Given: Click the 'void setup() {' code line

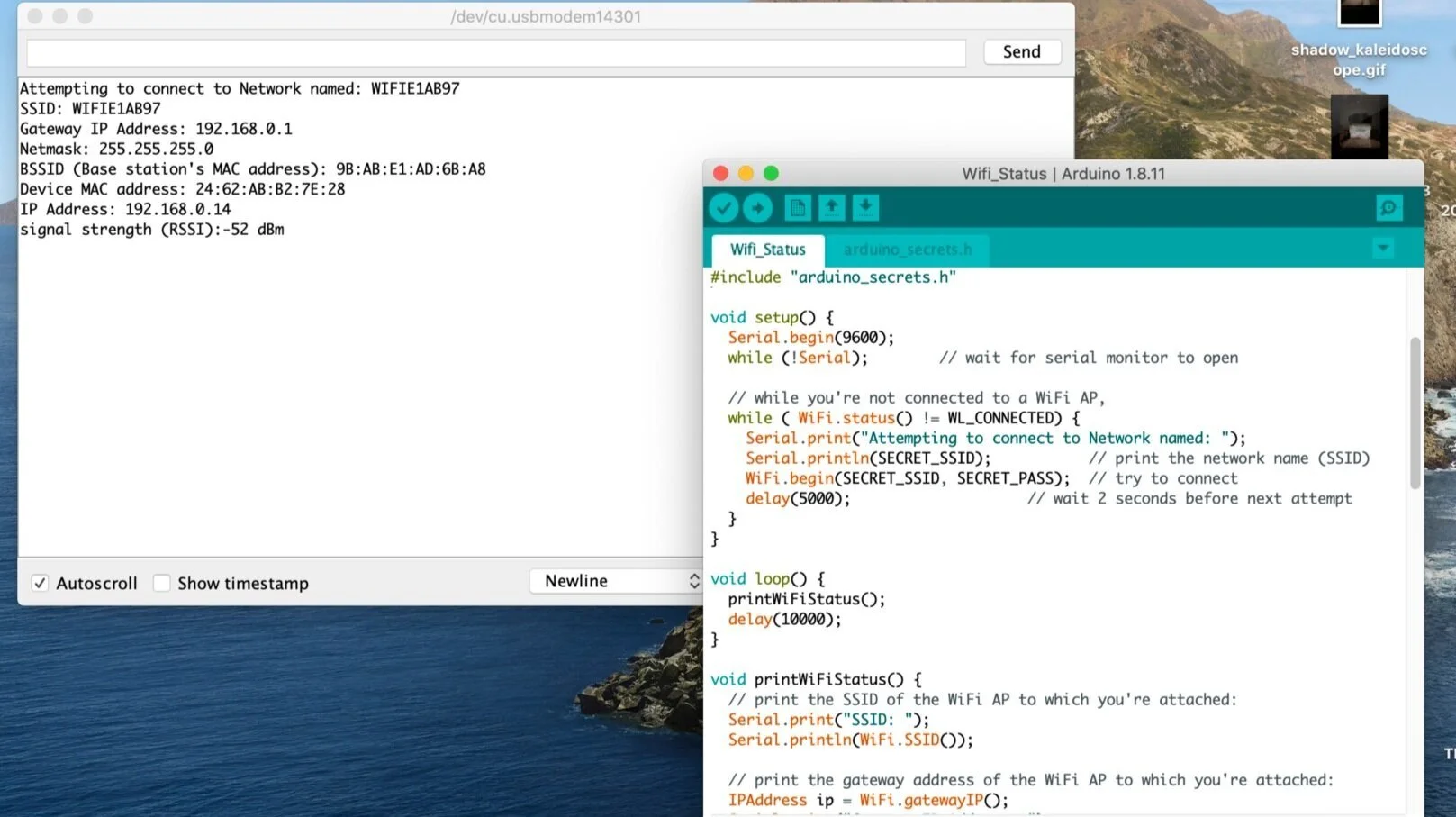Looking at the screenshot, I should (x=772, y=317).
